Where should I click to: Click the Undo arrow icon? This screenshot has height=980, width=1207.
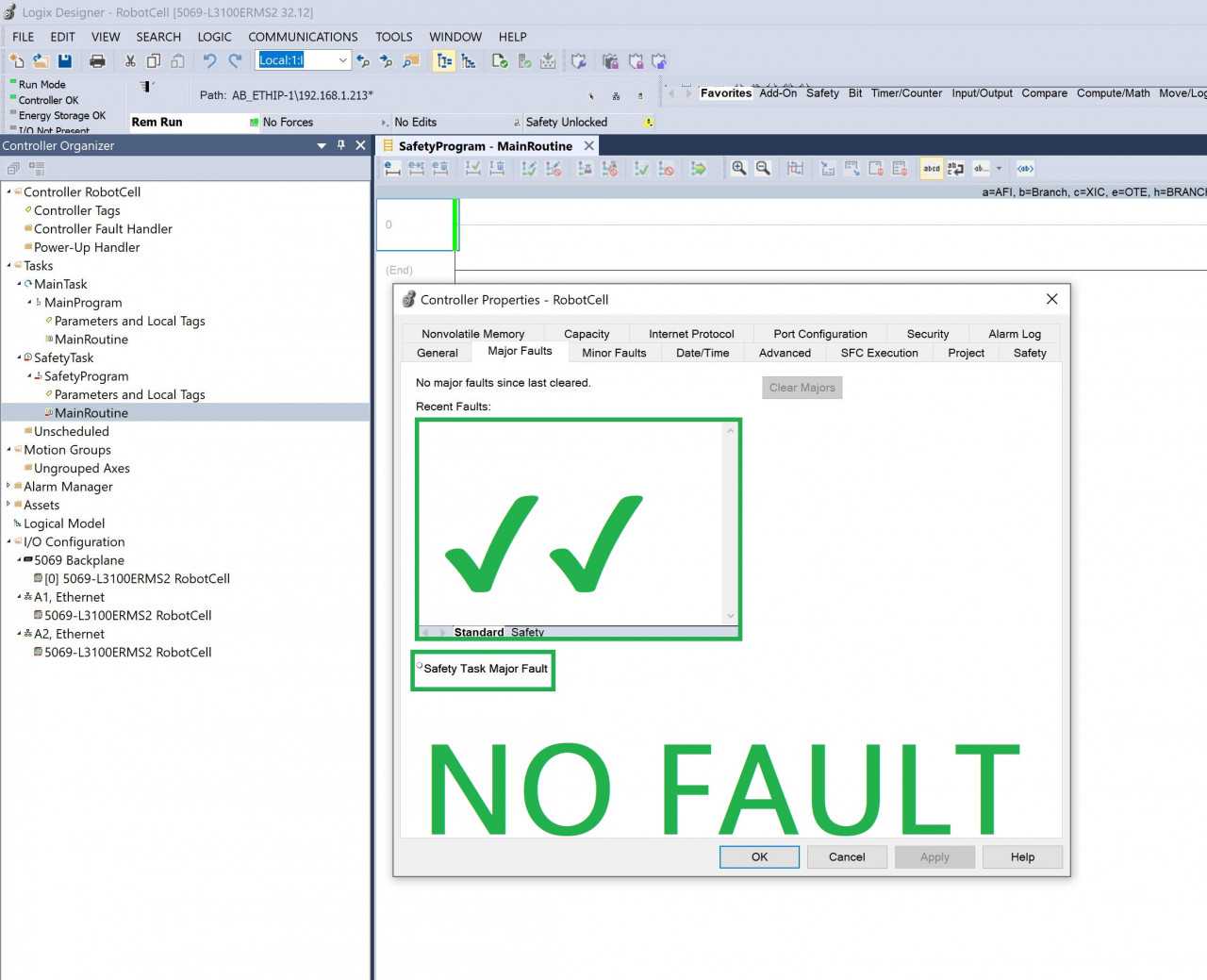point(209,60)
